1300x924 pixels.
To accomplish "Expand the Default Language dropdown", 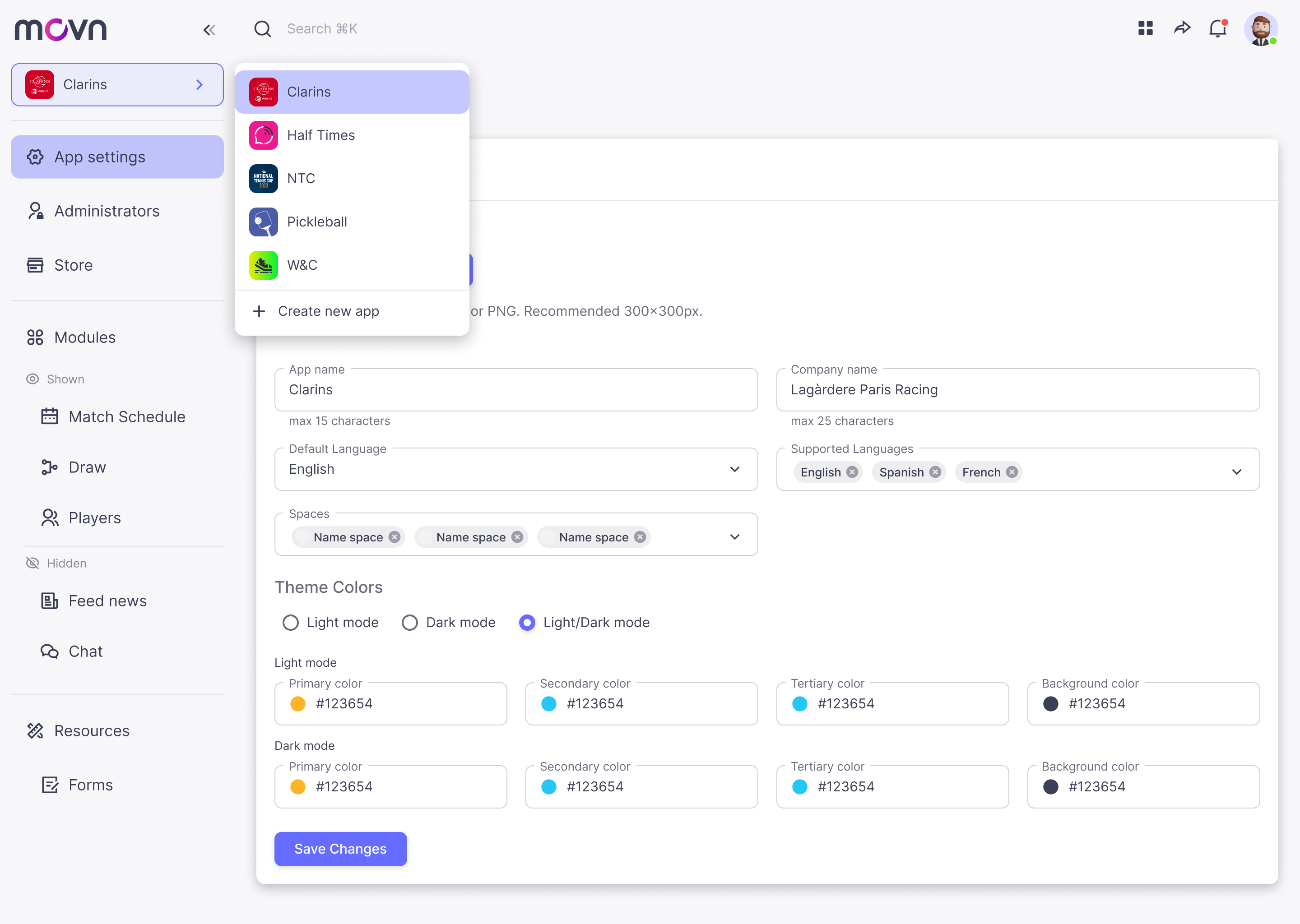I will point(734,469).
